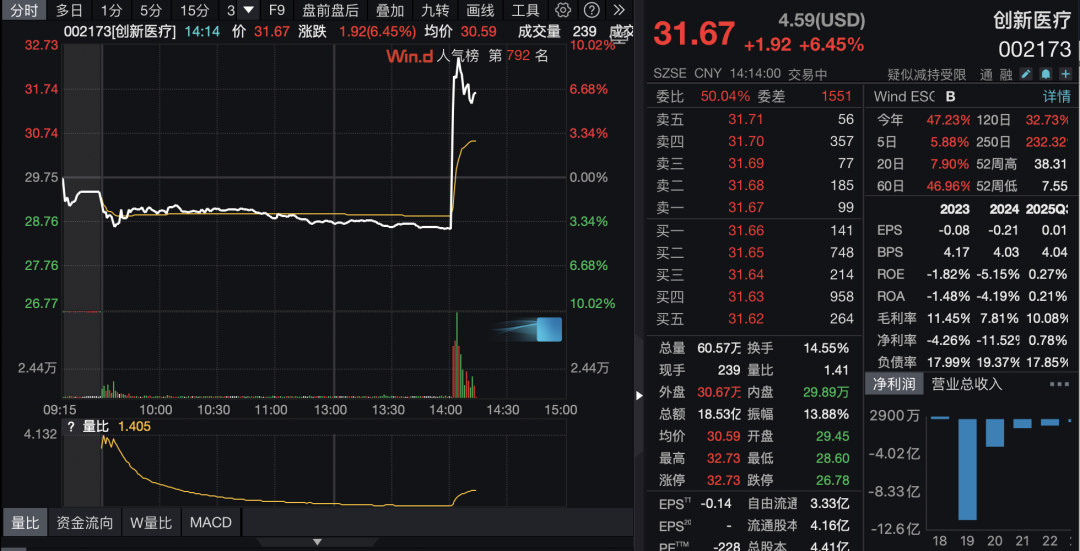Toggle the 叠加 overlay option
The height and width of the screenshot is (551, 1080).
390,10
